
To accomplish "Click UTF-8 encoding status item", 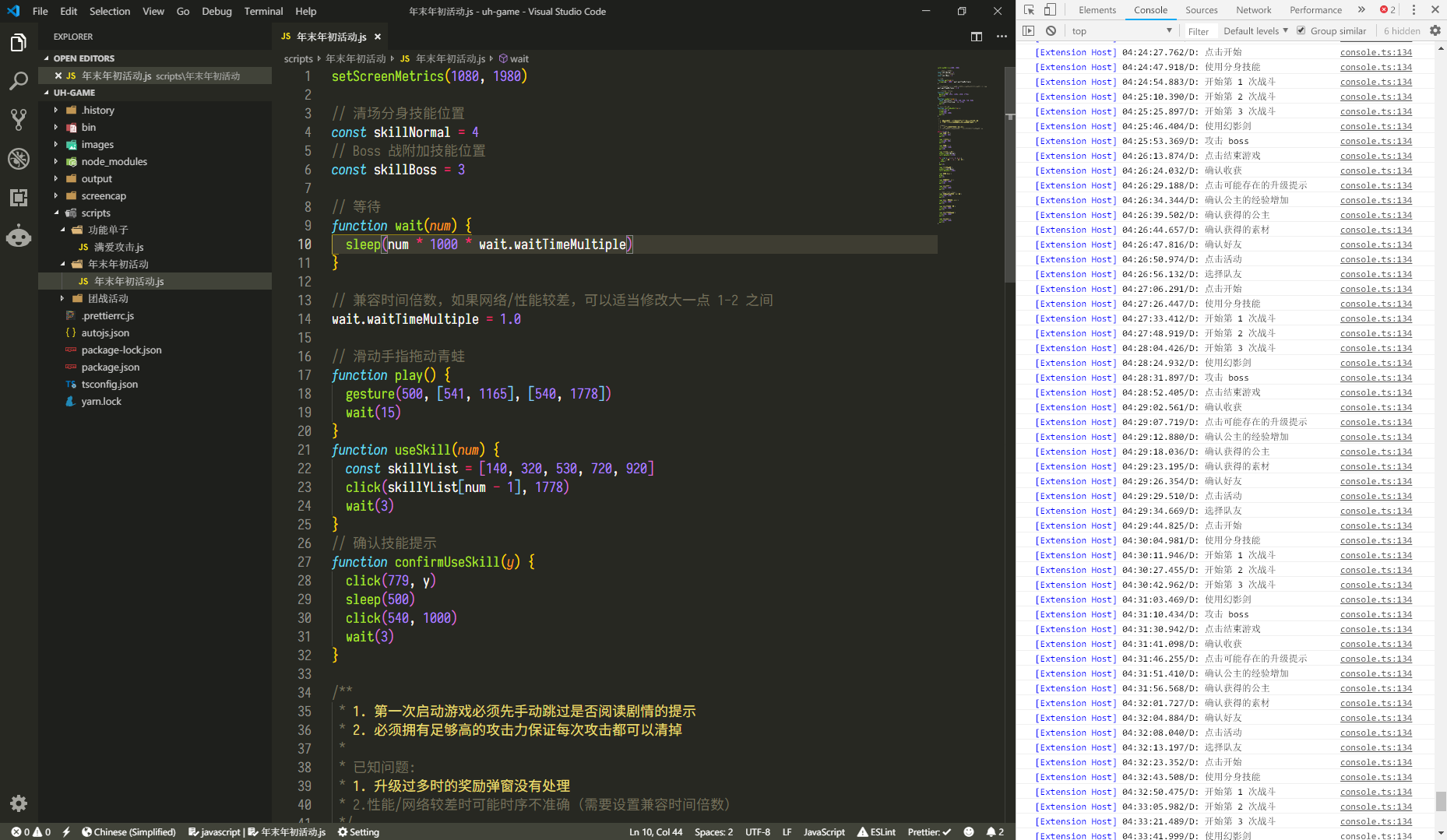I will click(x=757, y=831).
